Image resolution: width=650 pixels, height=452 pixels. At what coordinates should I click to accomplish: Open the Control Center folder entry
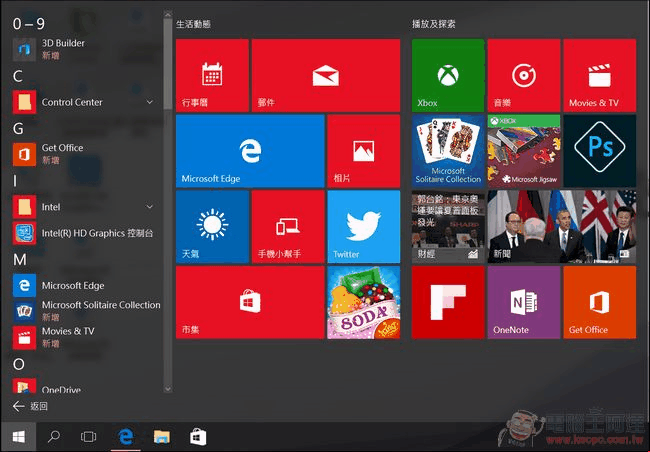(86, 102)
